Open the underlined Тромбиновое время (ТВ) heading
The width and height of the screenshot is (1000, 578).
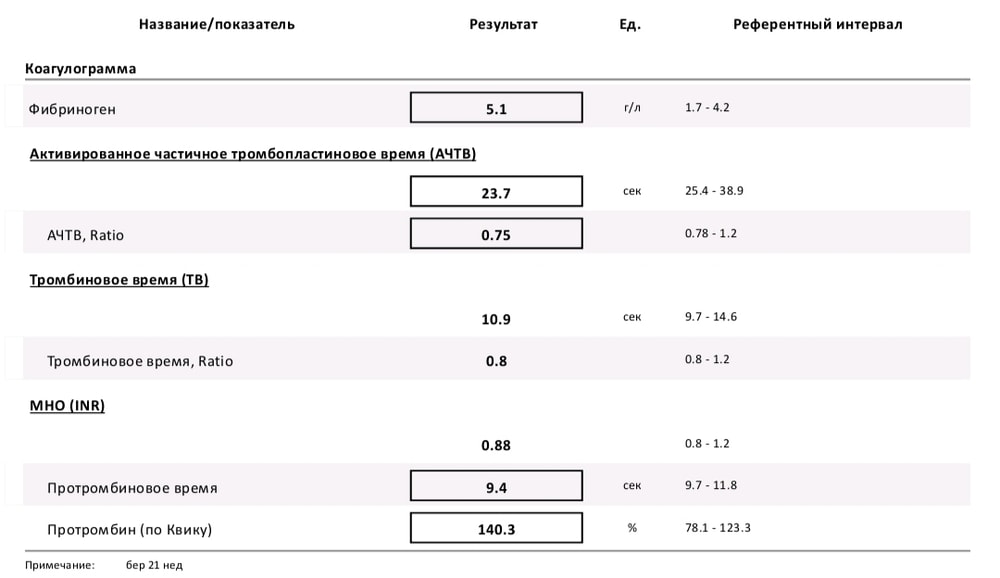click(x=119, y=280)
